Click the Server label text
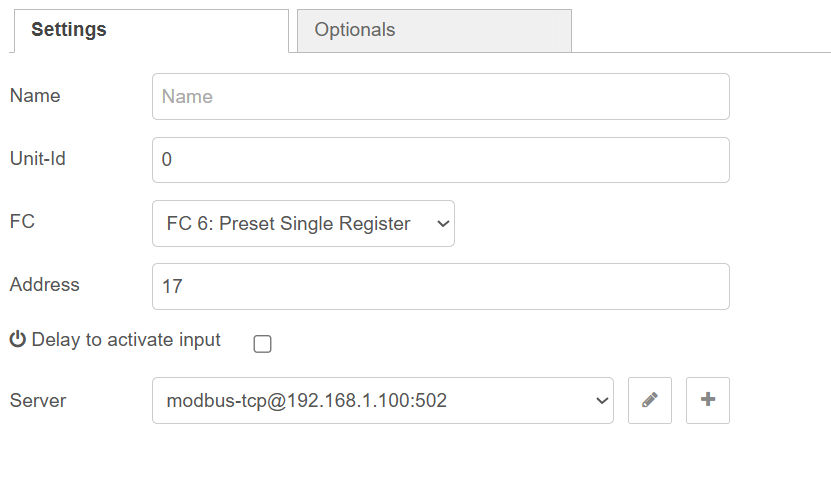The image size is (831, 478). point(38,401)
